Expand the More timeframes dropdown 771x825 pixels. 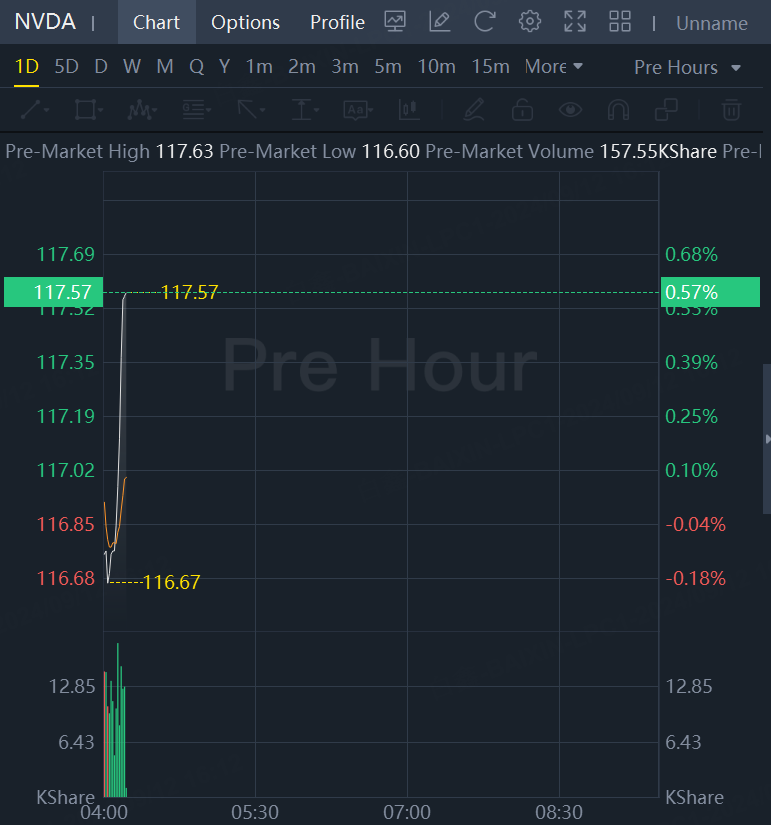pyautogui.click(x=553, y=67)
